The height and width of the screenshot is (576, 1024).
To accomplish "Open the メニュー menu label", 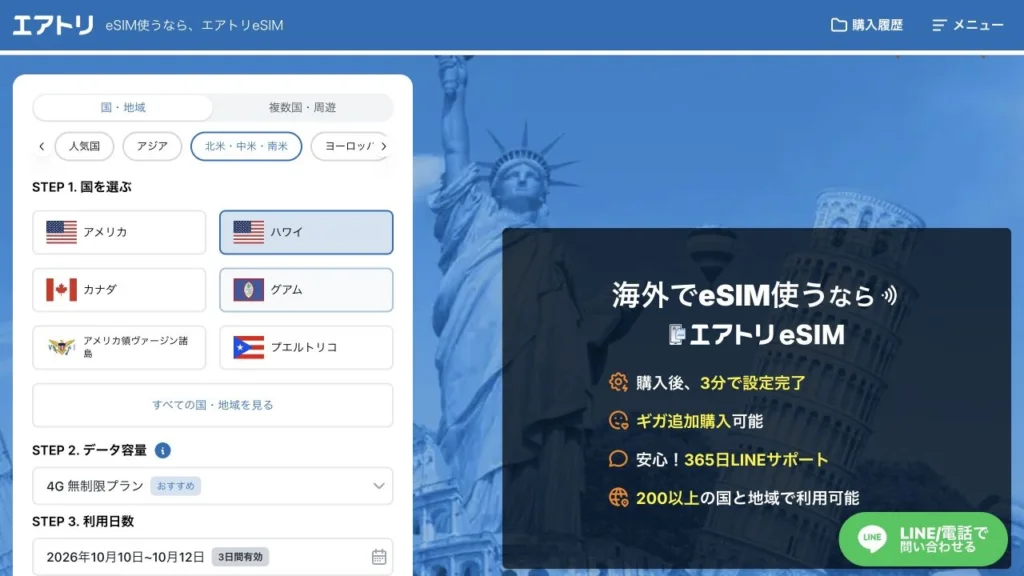I will [x=978, y=25].
